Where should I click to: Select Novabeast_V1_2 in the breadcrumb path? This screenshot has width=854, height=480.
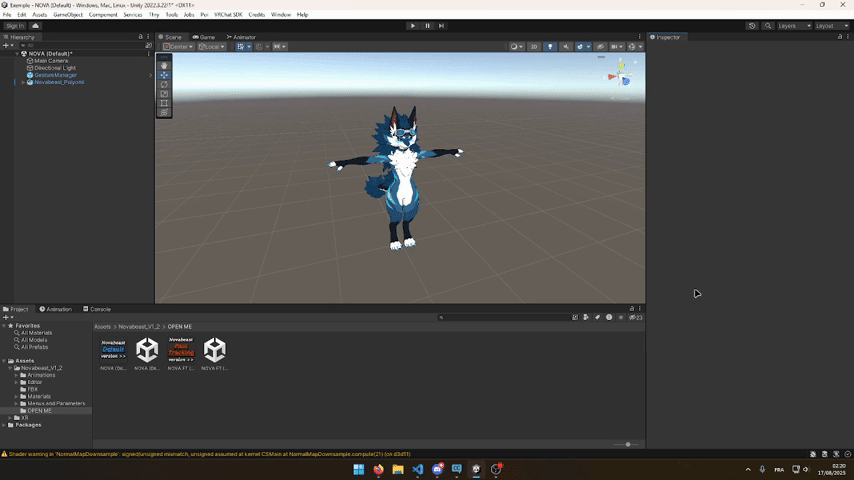140,327
